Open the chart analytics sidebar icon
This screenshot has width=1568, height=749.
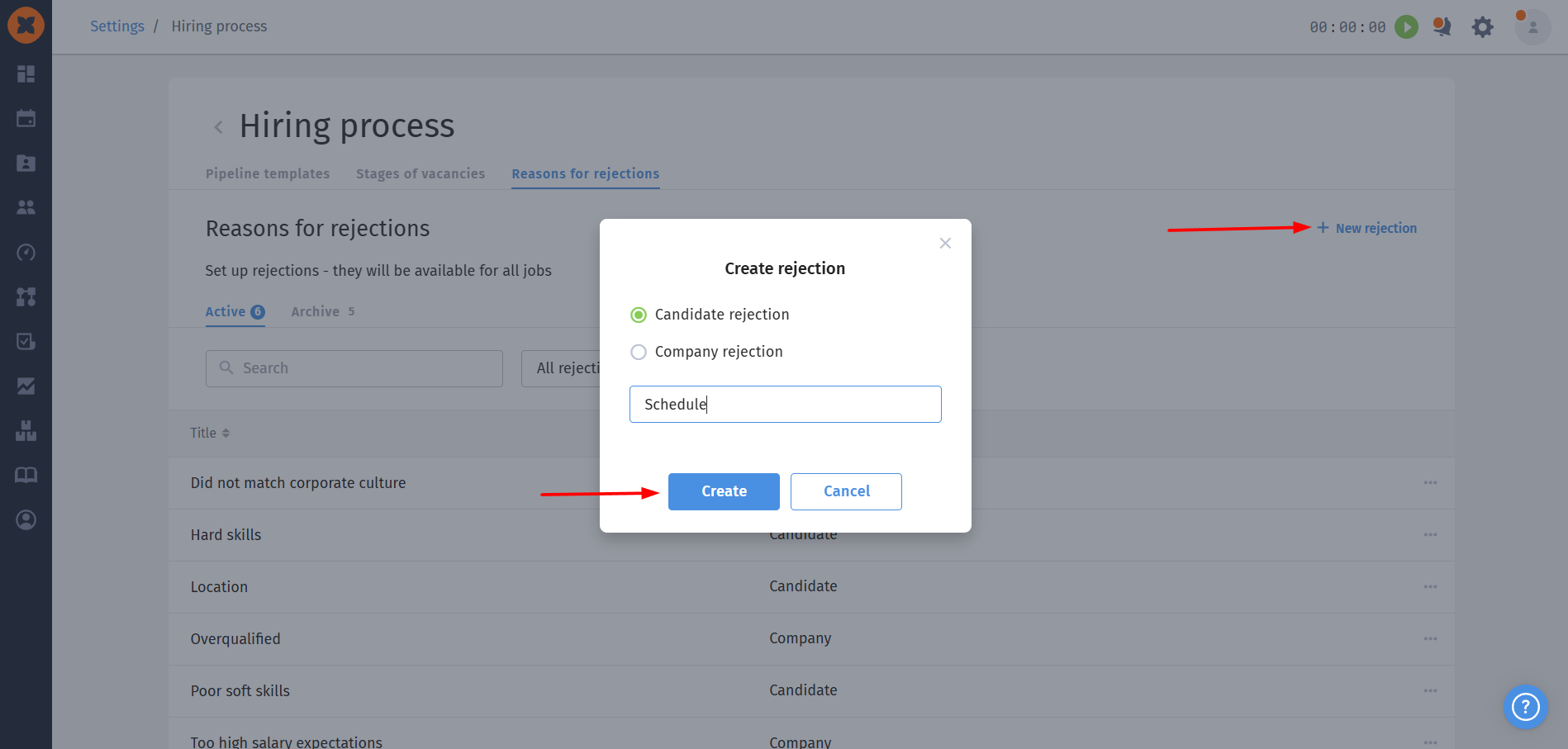pos(26,386)
